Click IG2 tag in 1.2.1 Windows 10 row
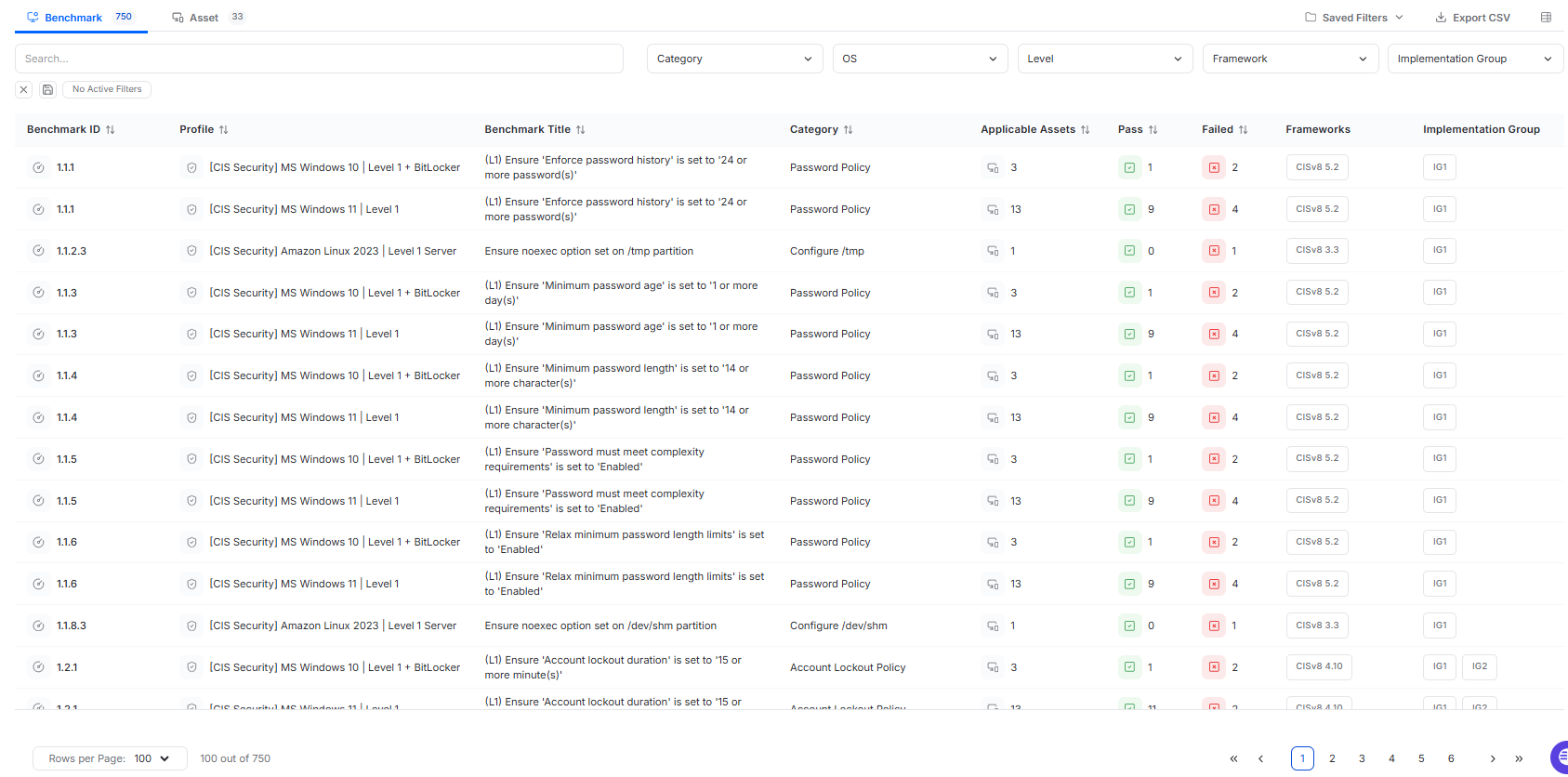Screen dimensions: 1568x777 [x=1480, y=666]
